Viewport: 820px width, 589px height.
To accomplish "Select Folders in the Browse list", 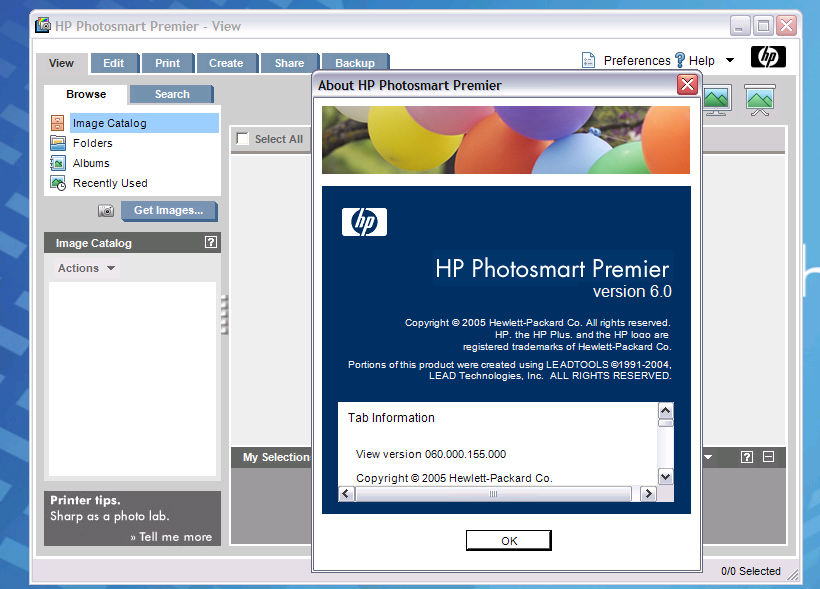I will (x=93, y=143).
